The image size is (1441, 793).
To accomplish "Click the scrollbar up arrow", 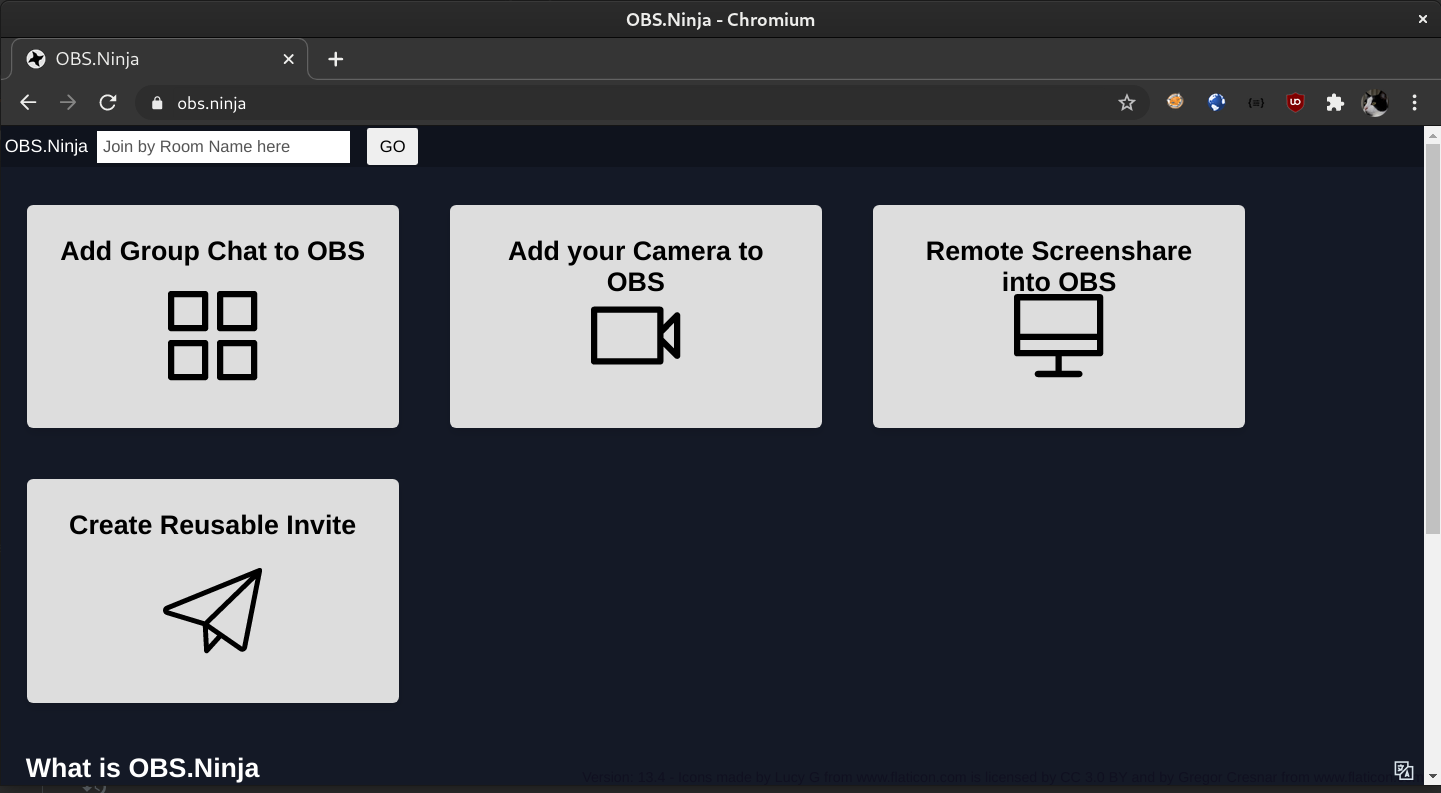I will [x=1432, y=134].
